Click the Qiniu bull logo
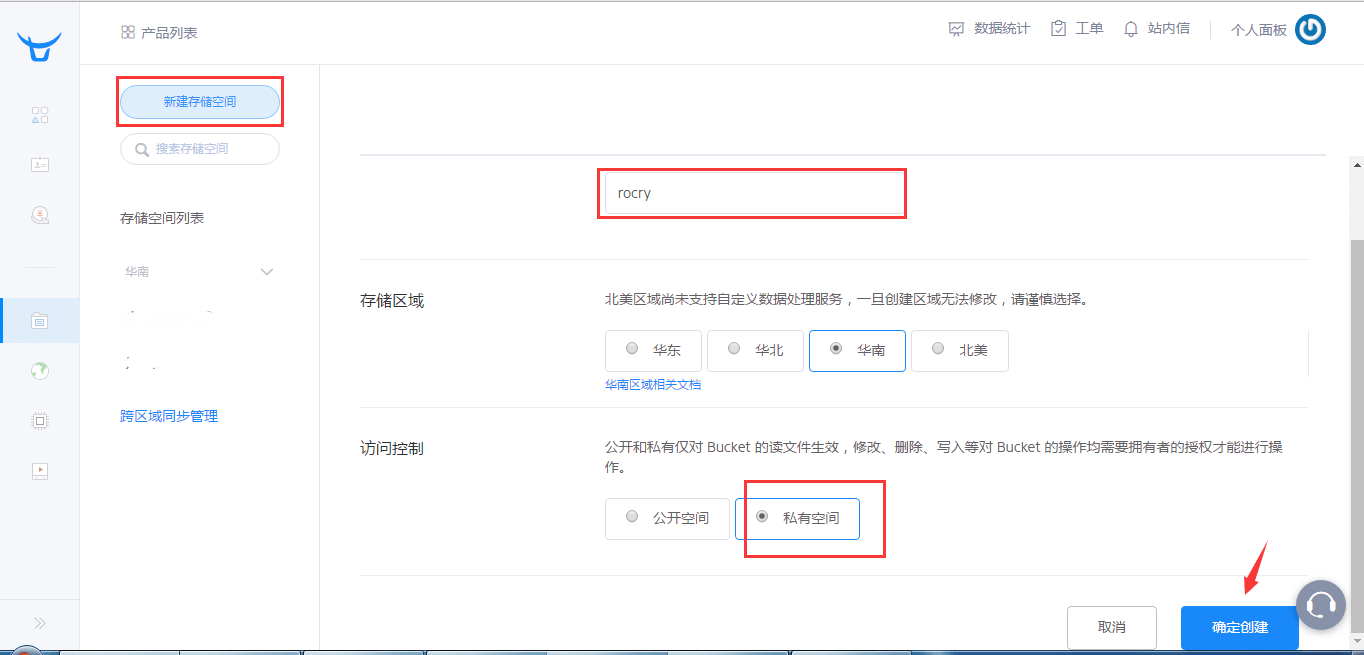The image size is (1364, 655). pyautogui.click(x=39, y=46)
